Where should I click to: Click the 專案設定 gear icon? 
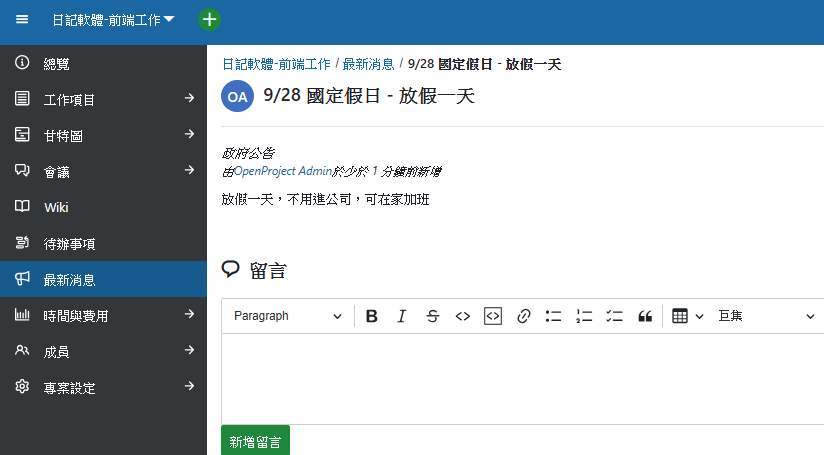pyautogui.click(x=22, y=386)
